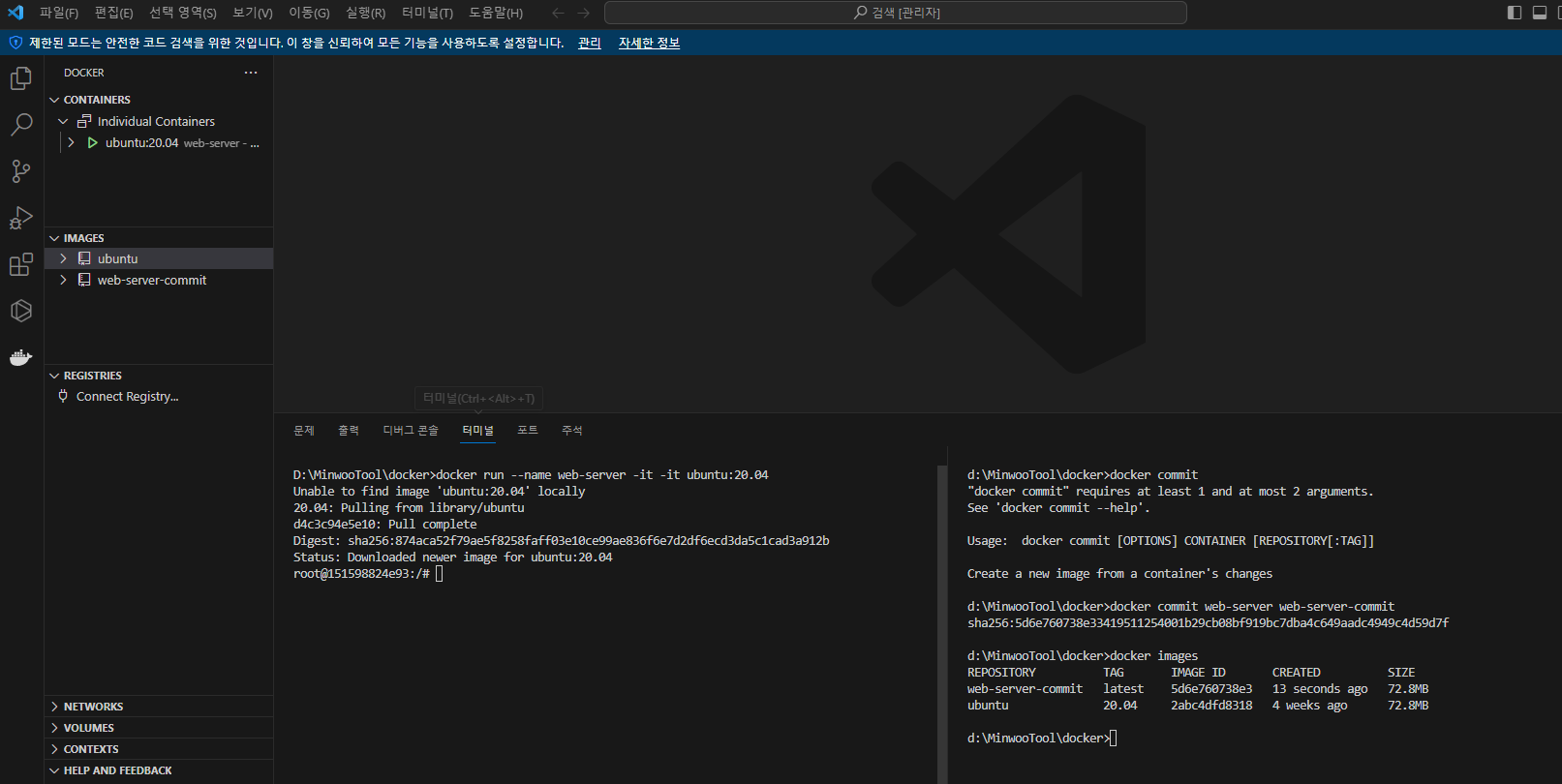Click the left terminal scrollbar
1562x784 pixels.
[x=941, y=623]
